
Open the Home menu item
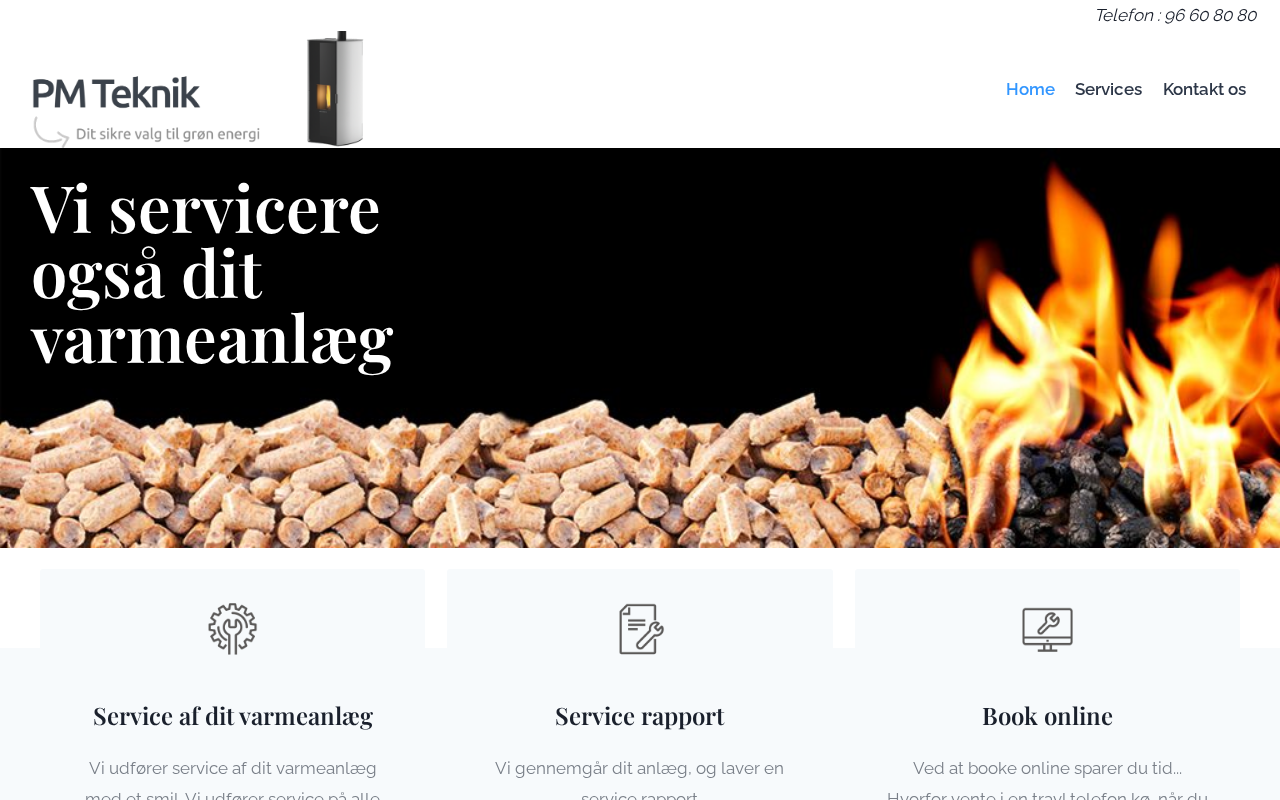point(1030,89)
